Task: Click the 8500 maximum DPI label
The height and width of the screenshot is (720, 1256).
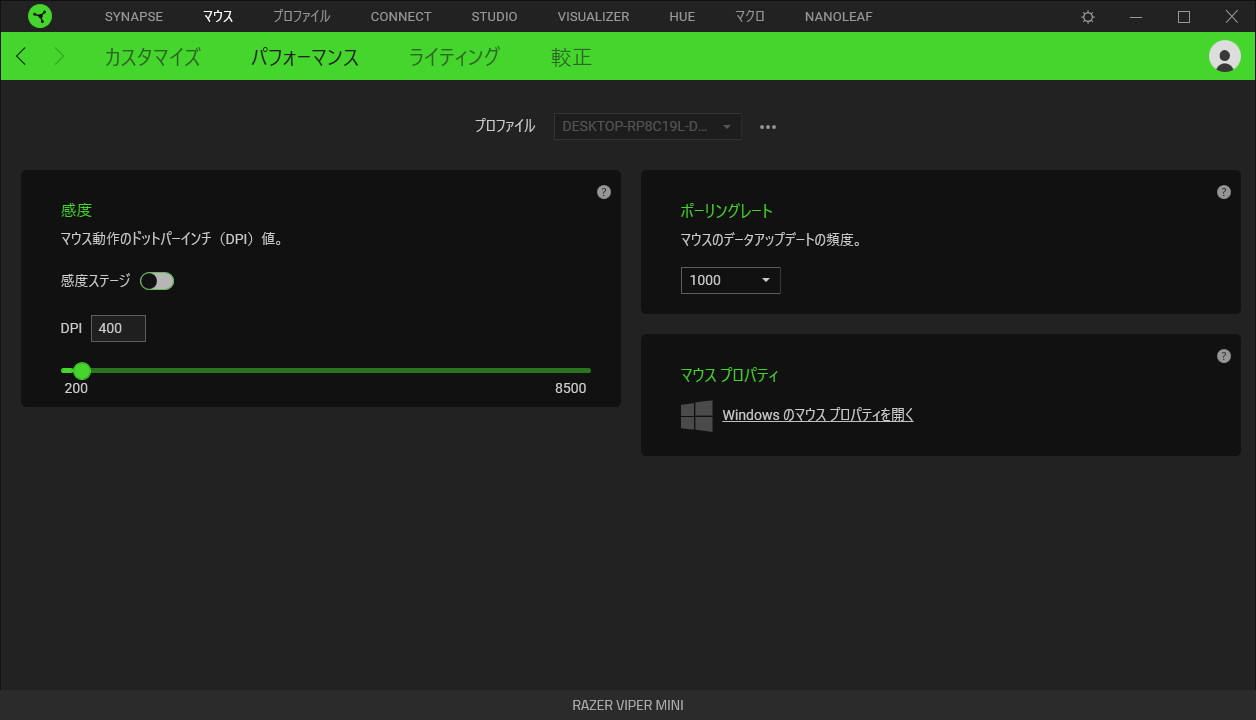Action: tap(571, 388)
